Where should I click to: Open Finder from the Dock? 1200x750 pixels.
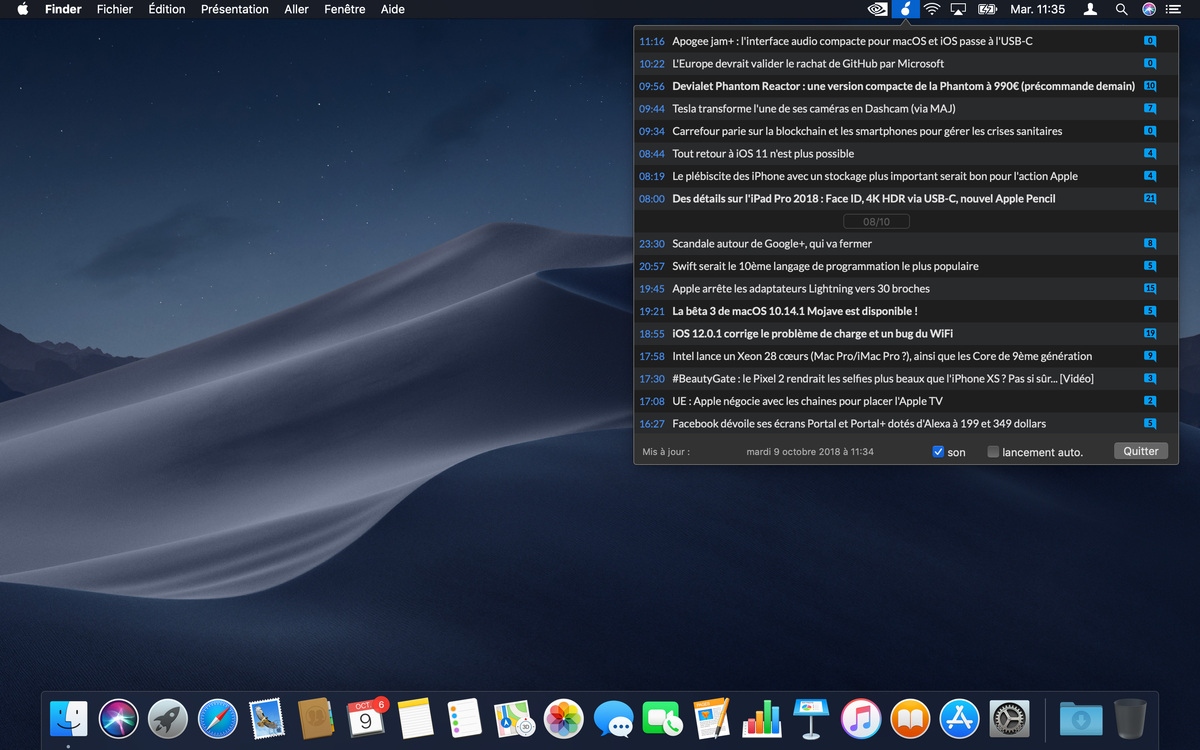point(69,719)
